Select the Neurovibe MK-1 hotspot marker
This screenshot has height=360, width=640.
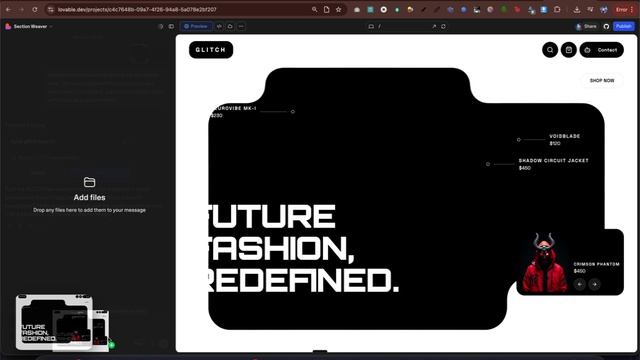click(293, 111)
